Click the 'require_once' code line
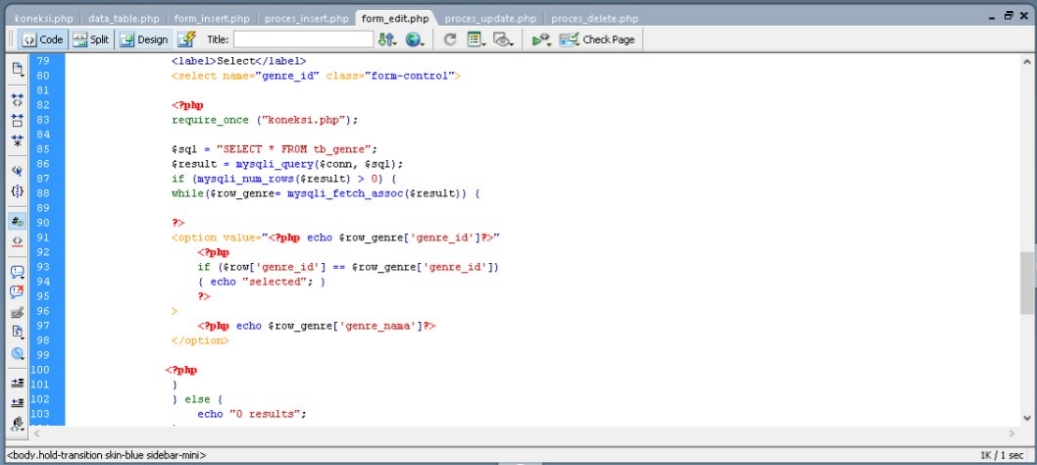The image size is (1037, 465). 265,120
